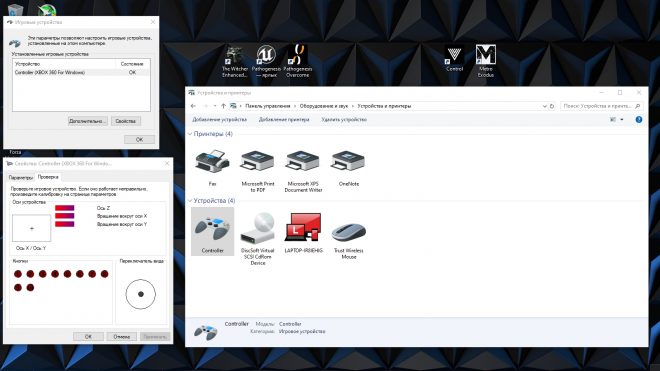Click the search devices and printers field

[598, 106]
